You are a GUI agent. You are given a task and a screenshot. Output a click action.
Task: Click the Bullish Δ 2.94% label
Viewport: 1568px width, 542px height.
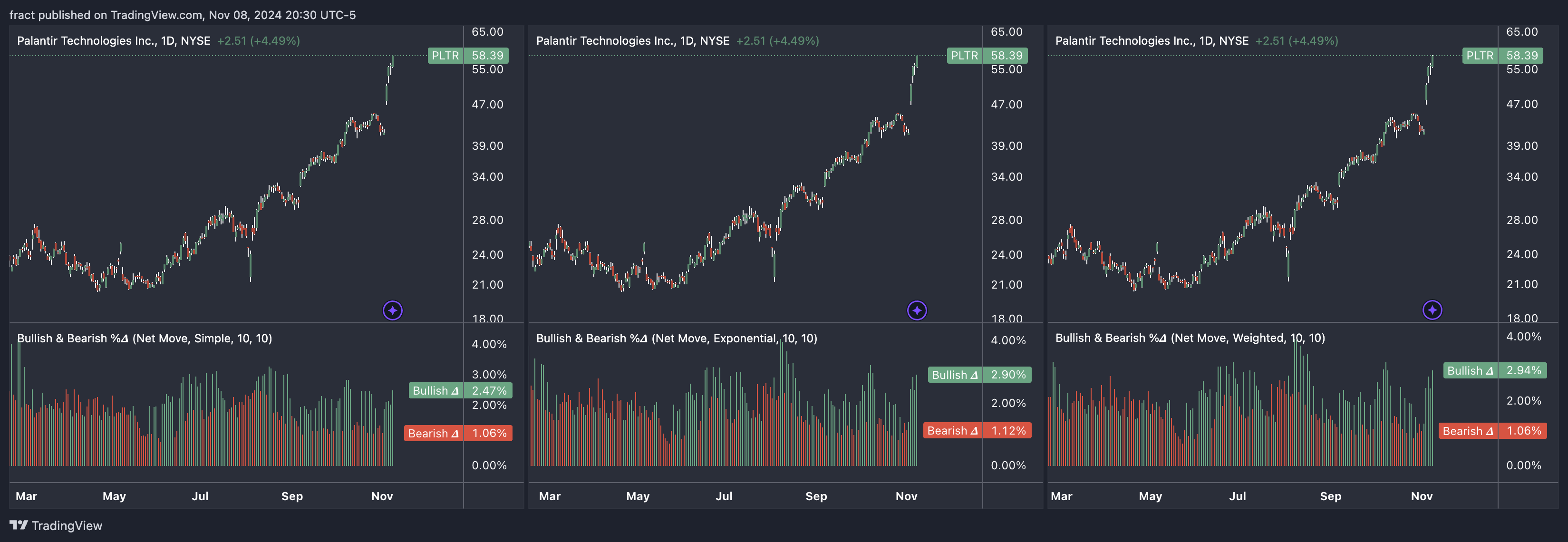click(x=1495, y=370)
